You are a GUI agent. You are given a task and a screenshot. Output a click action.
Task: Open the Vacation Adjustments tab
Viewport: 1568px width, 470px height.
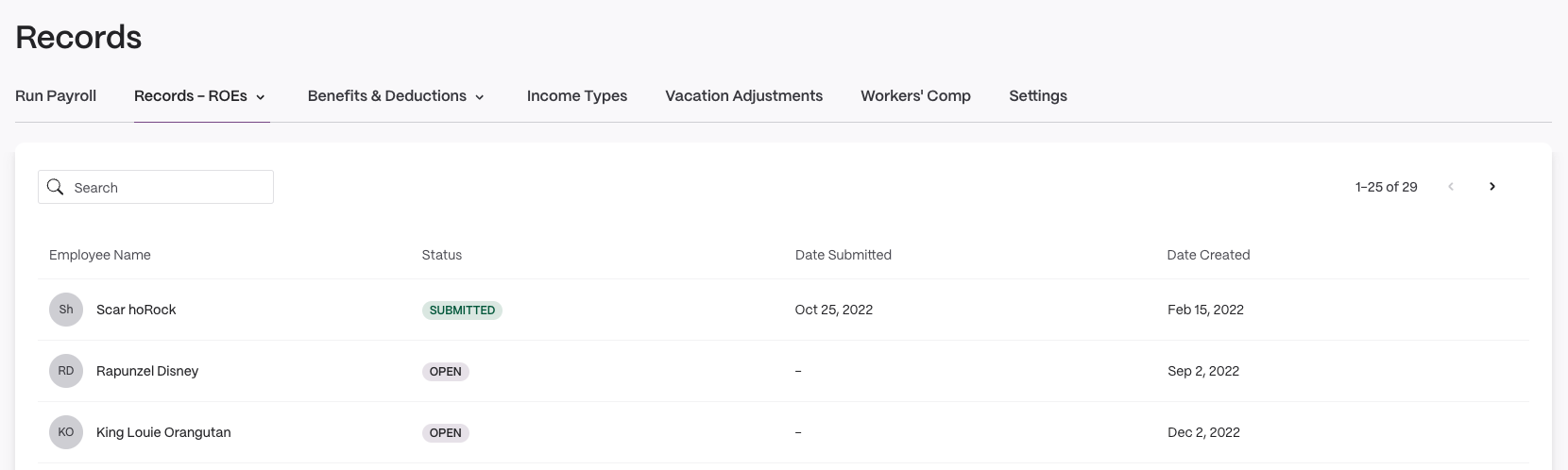coord(743,96)
